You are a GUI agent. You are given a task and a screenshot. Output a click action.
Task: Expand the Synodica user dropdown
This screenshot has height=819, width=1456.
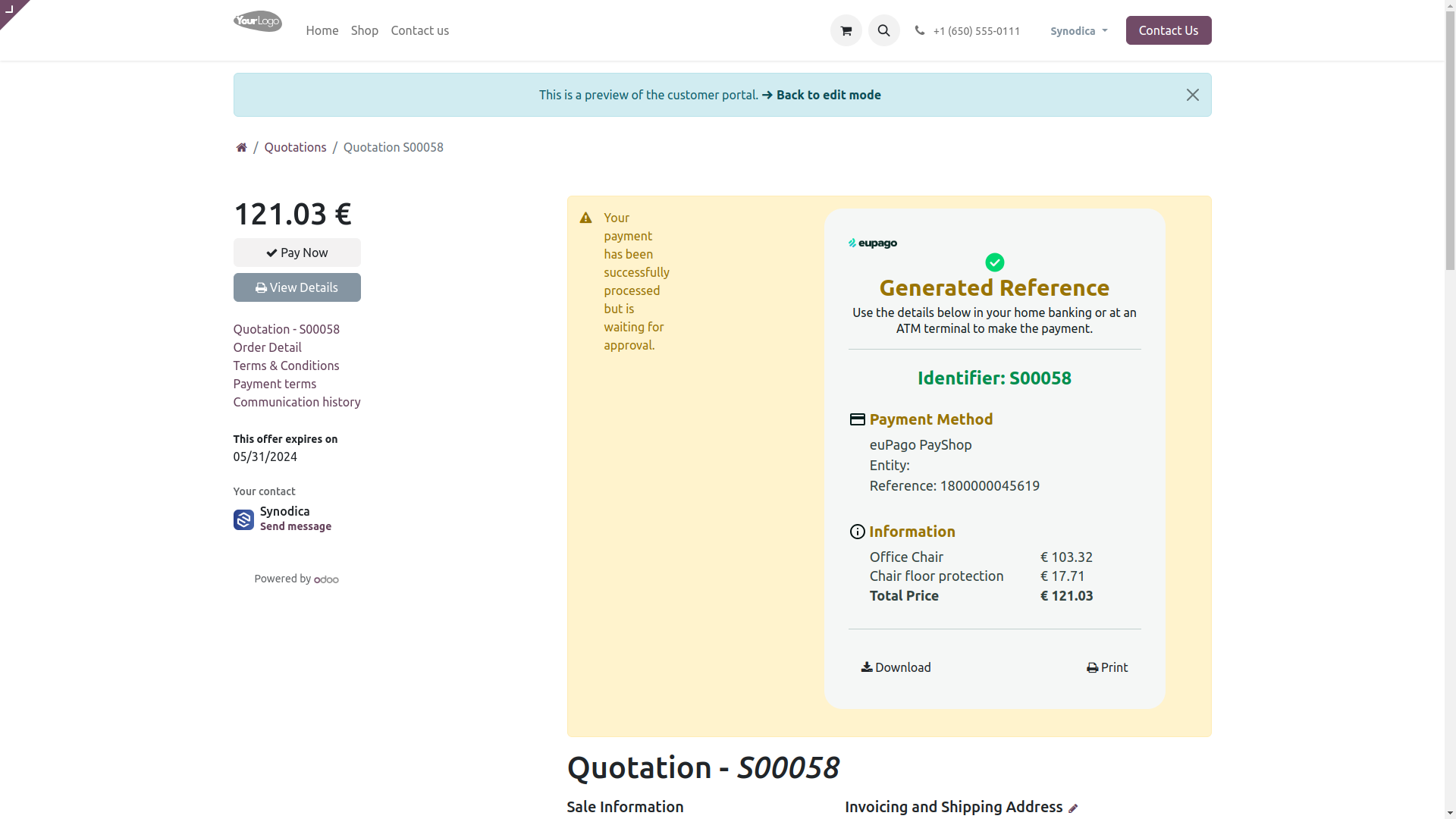point(1078,31)
